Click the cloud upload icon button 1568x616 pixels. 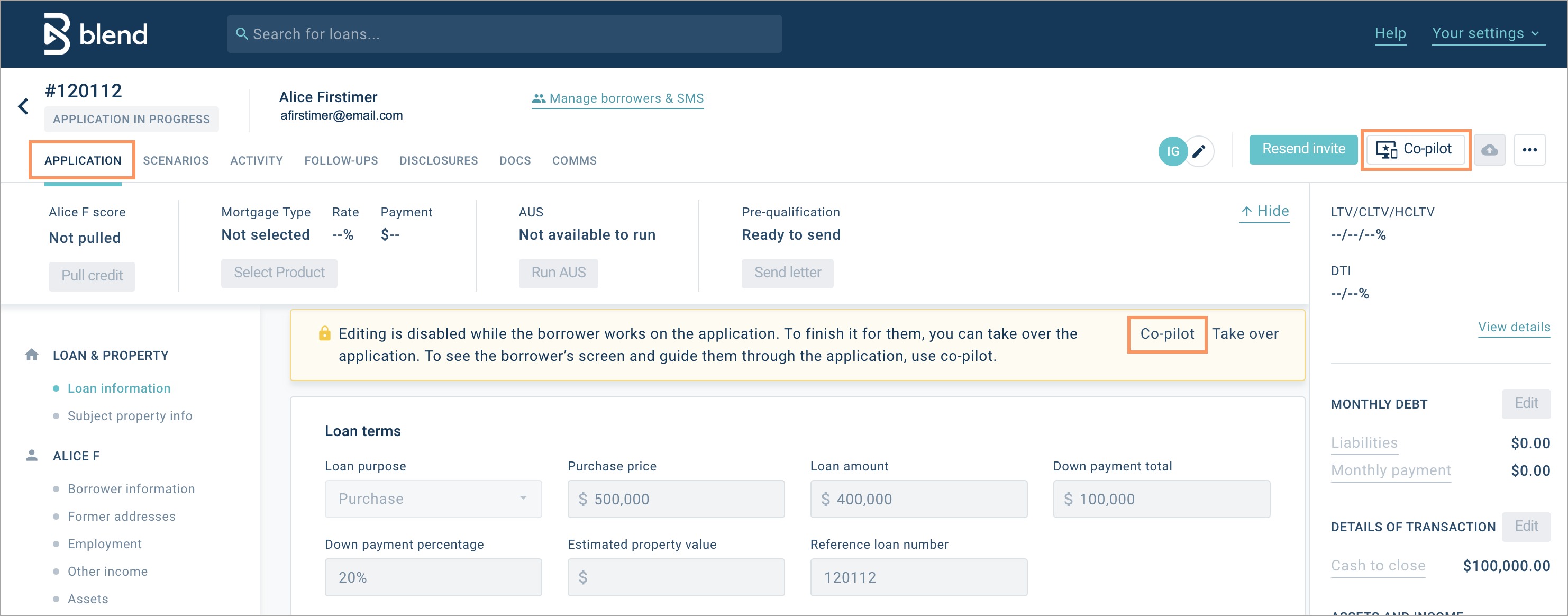pyautogui.click(x=1489, y=150)
